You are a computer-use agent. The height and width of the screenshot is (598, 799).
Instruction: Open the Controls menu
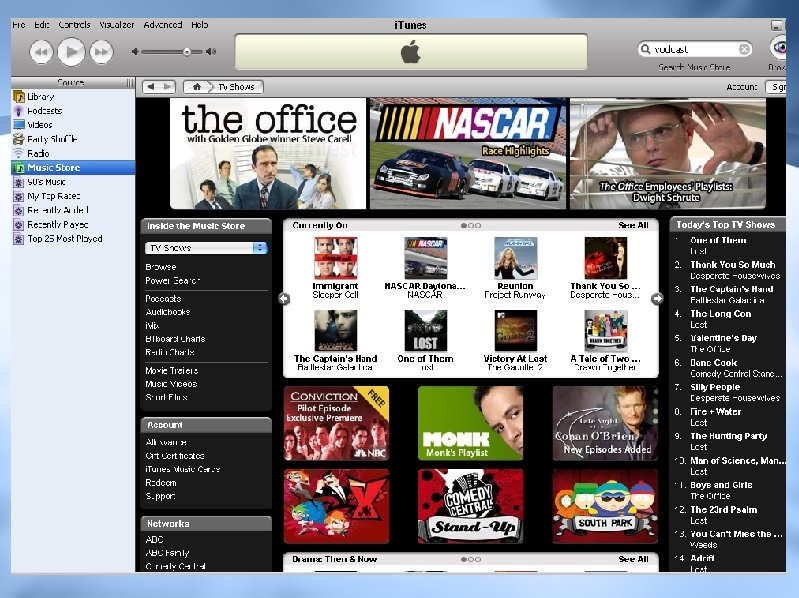tap(74, 24)
